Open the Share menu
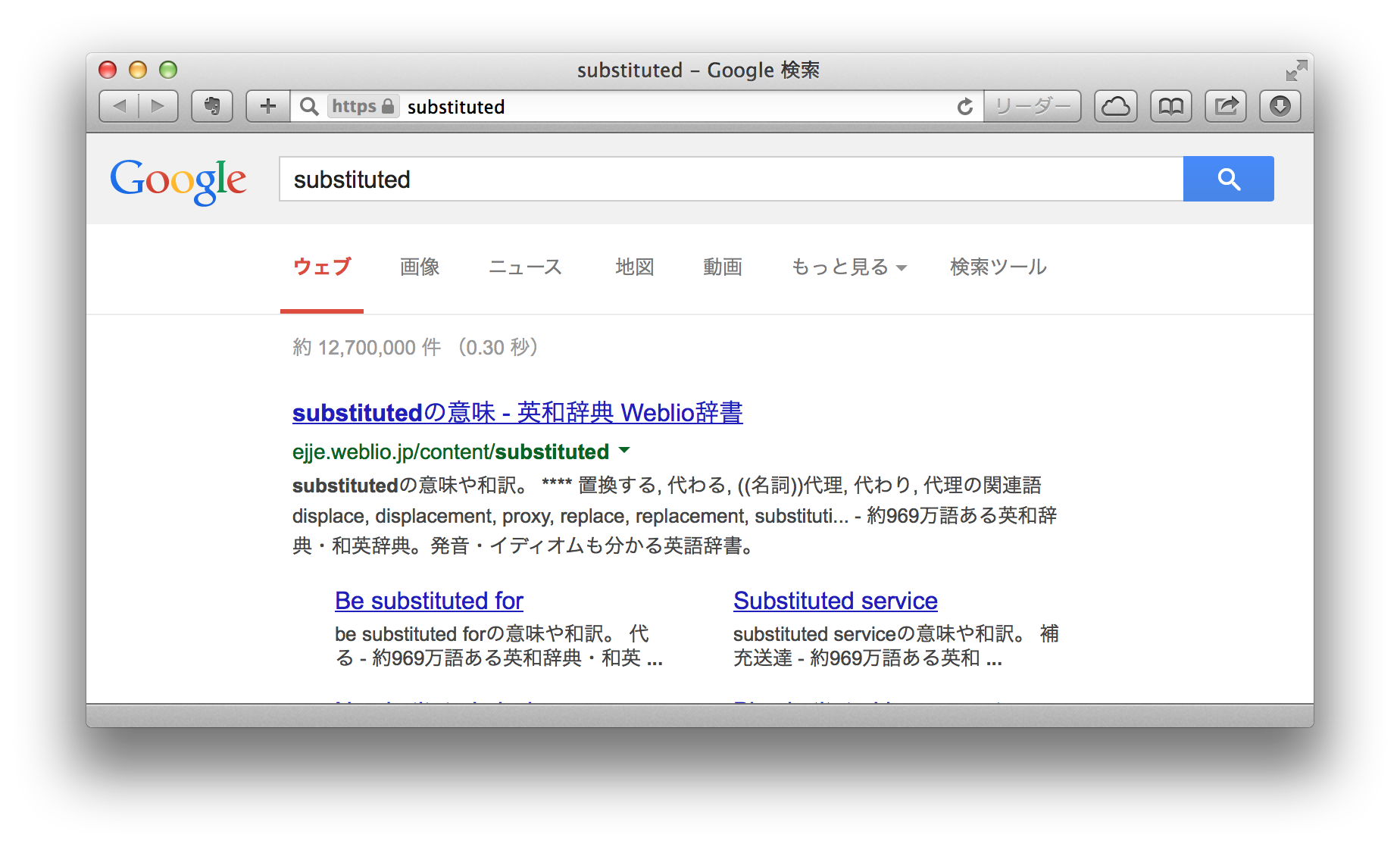The image size is (1400, 847). [1226, 106]
